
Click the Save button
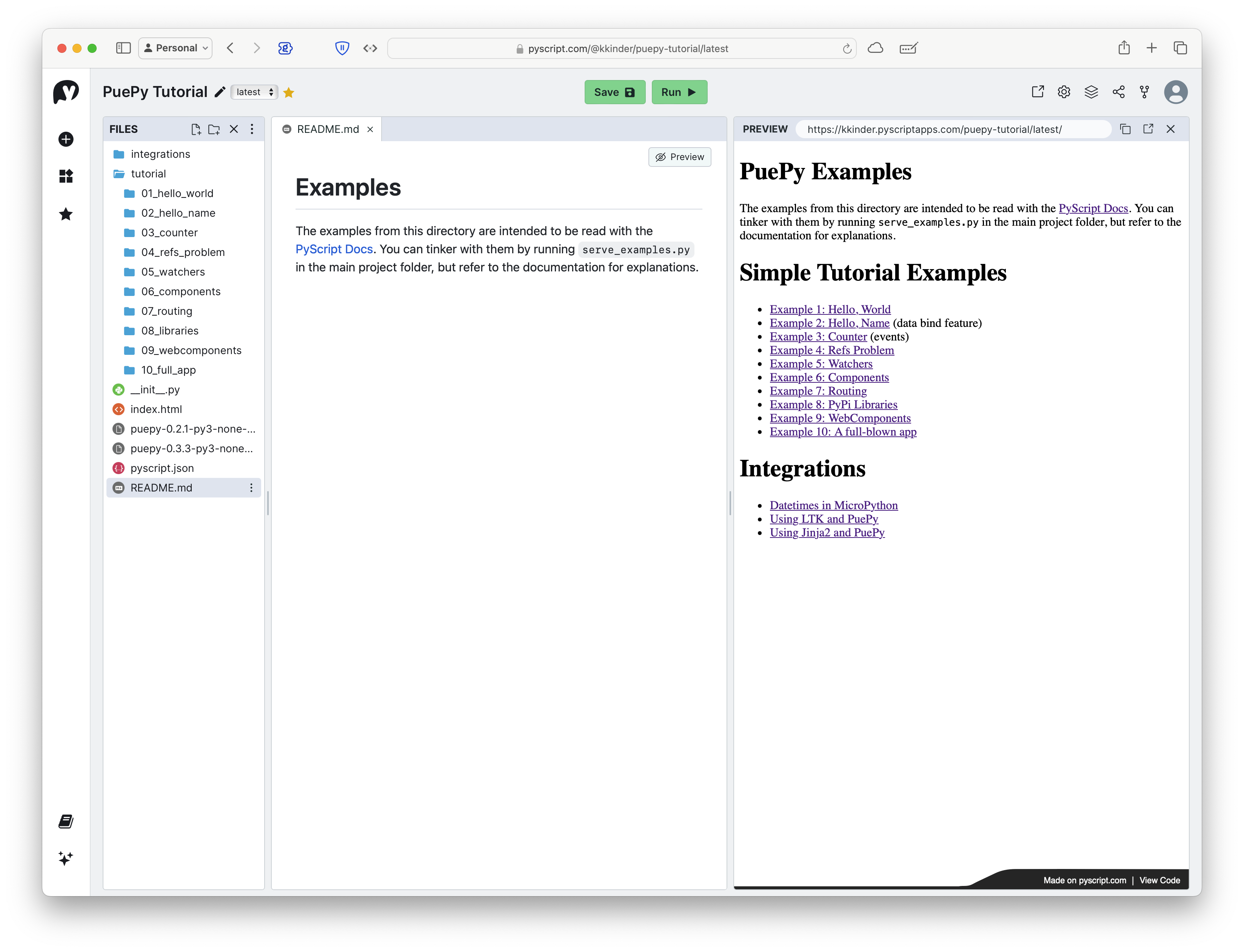614,92
